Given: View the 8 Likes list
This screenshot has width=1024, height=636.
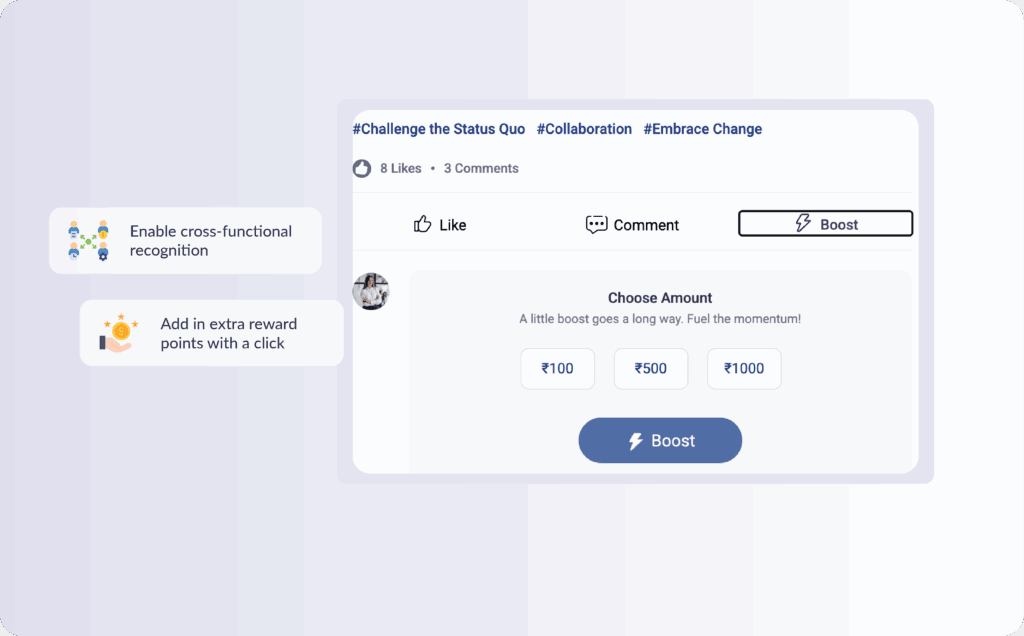Looking at the screenshot, I should (x=401, y=169).
